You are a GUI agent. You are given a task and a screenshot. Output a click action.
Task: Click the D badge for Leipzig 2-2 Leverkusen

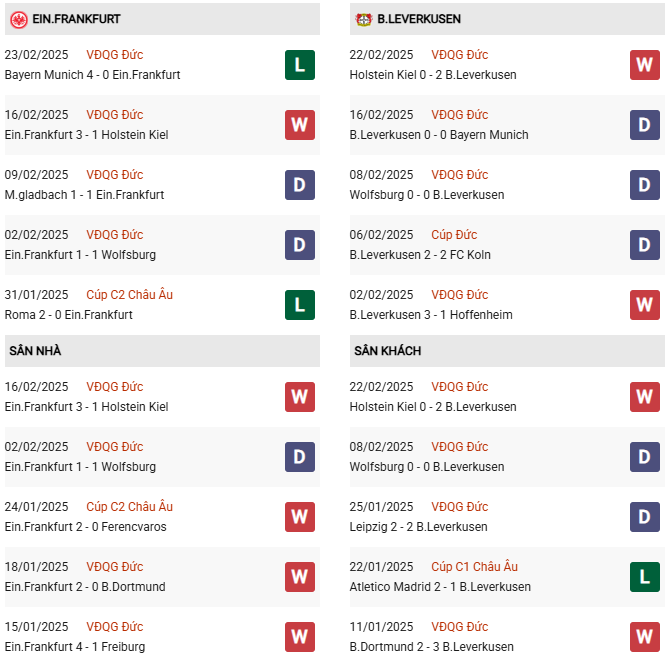(645, 517)
